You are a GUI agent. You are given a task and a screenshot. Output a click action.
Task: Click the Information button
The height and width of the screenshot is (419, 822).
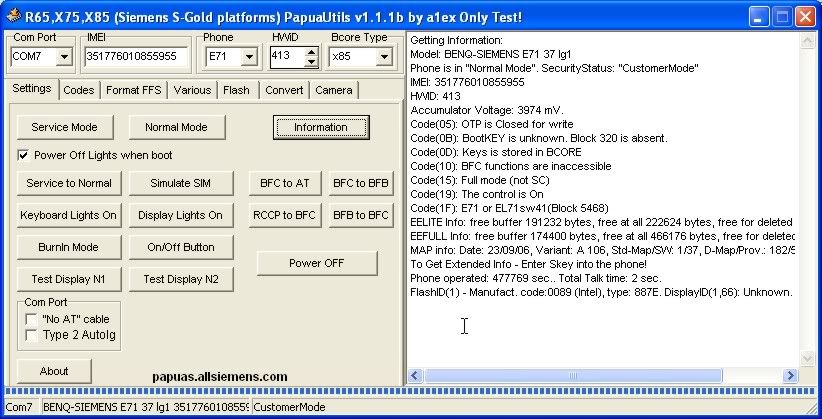[321, 127]
